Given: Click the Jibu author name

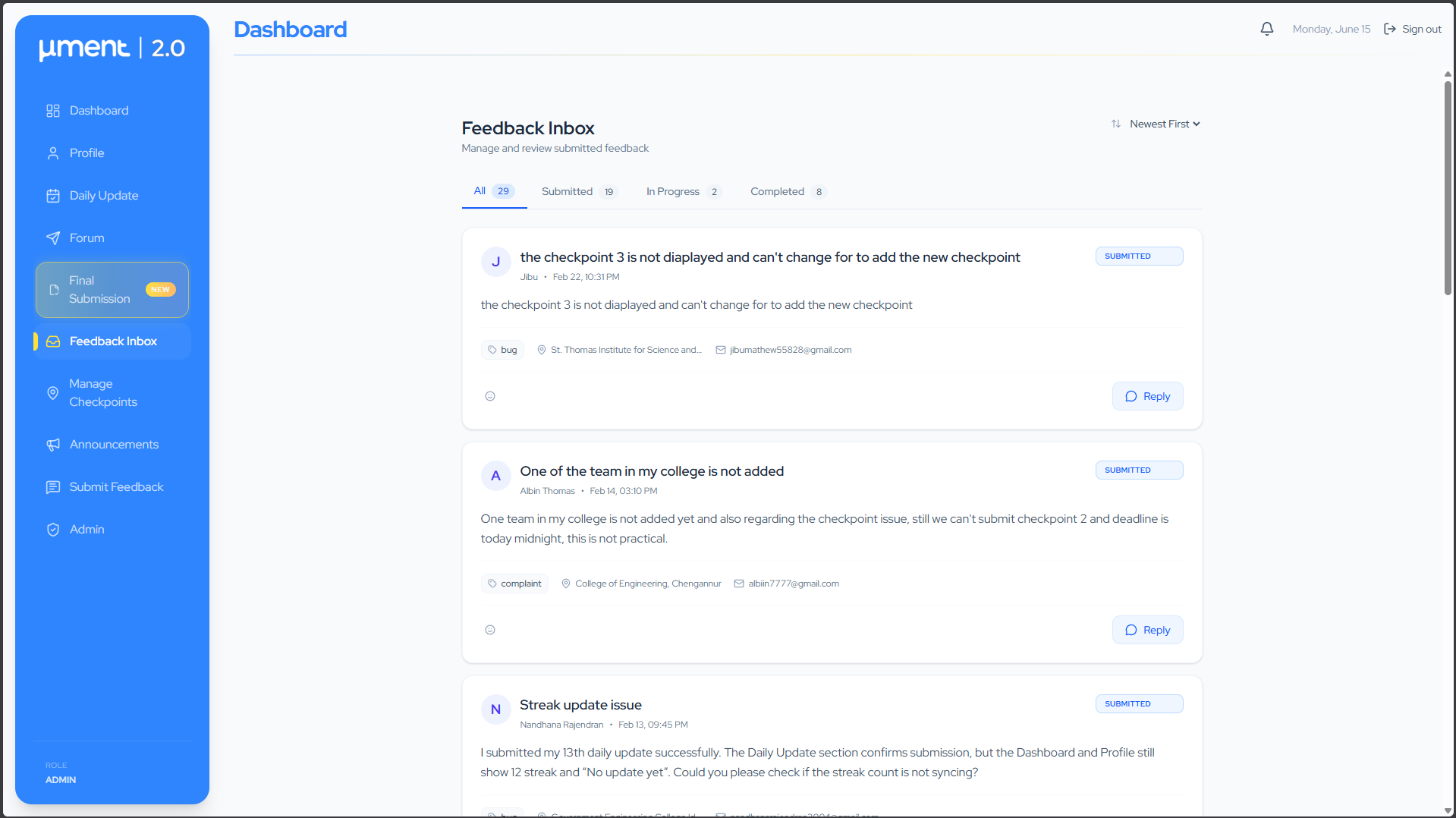Looking at the screenshot, I should point(529,277).
